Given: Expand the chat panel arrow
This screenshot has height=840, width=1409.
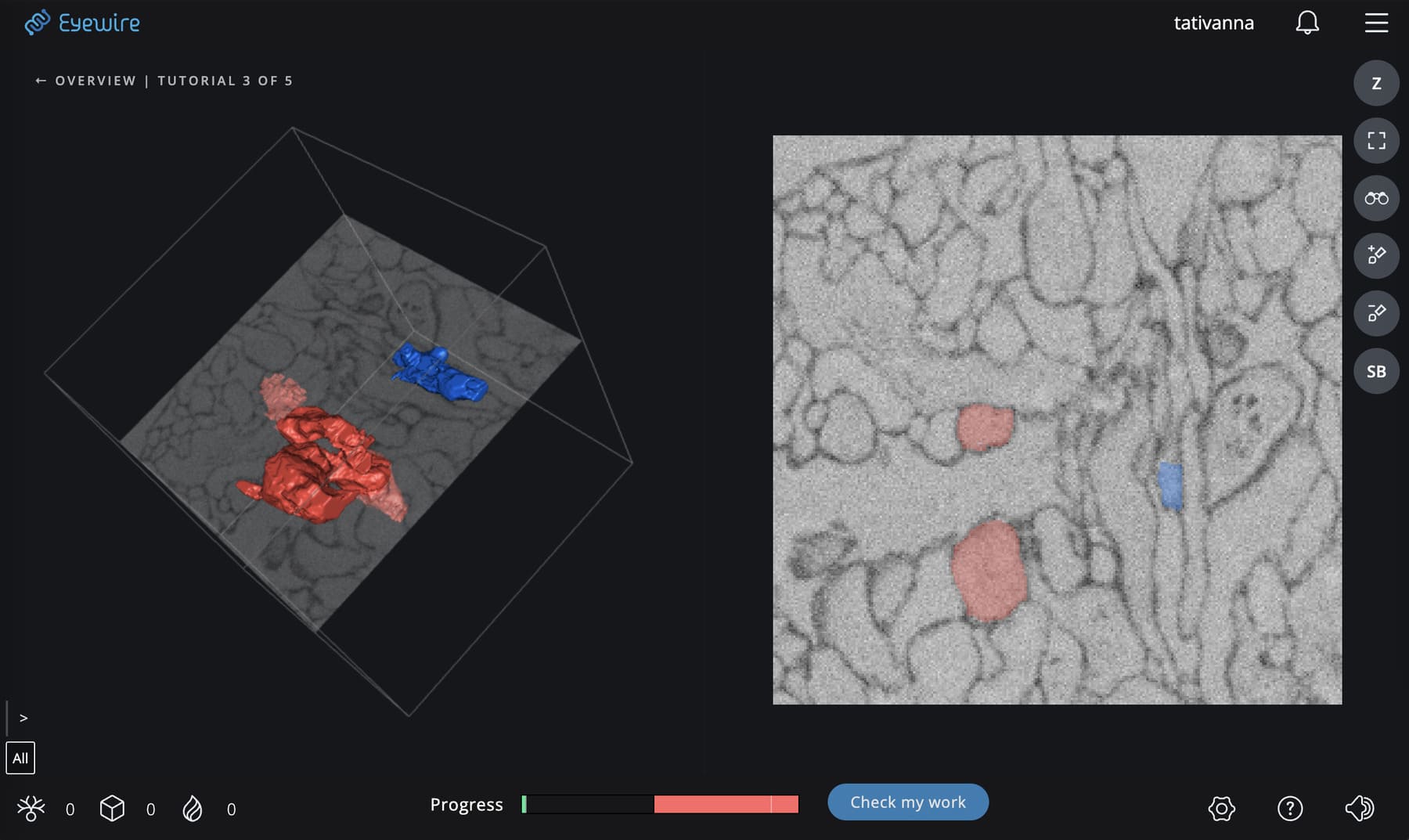Looking at the screenshot, I should pos(23,718).
